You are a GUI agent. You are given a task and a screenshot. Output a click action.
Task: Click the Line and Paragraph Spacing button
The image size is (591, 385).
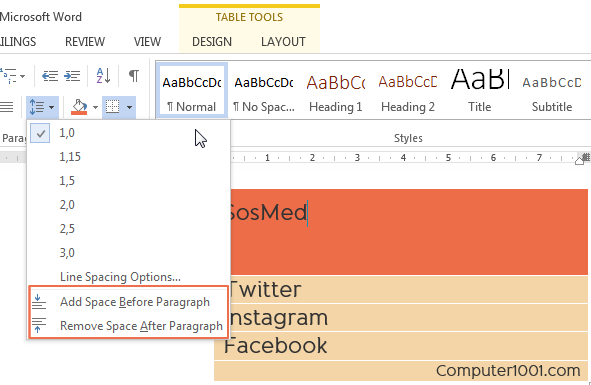(42, 107)
